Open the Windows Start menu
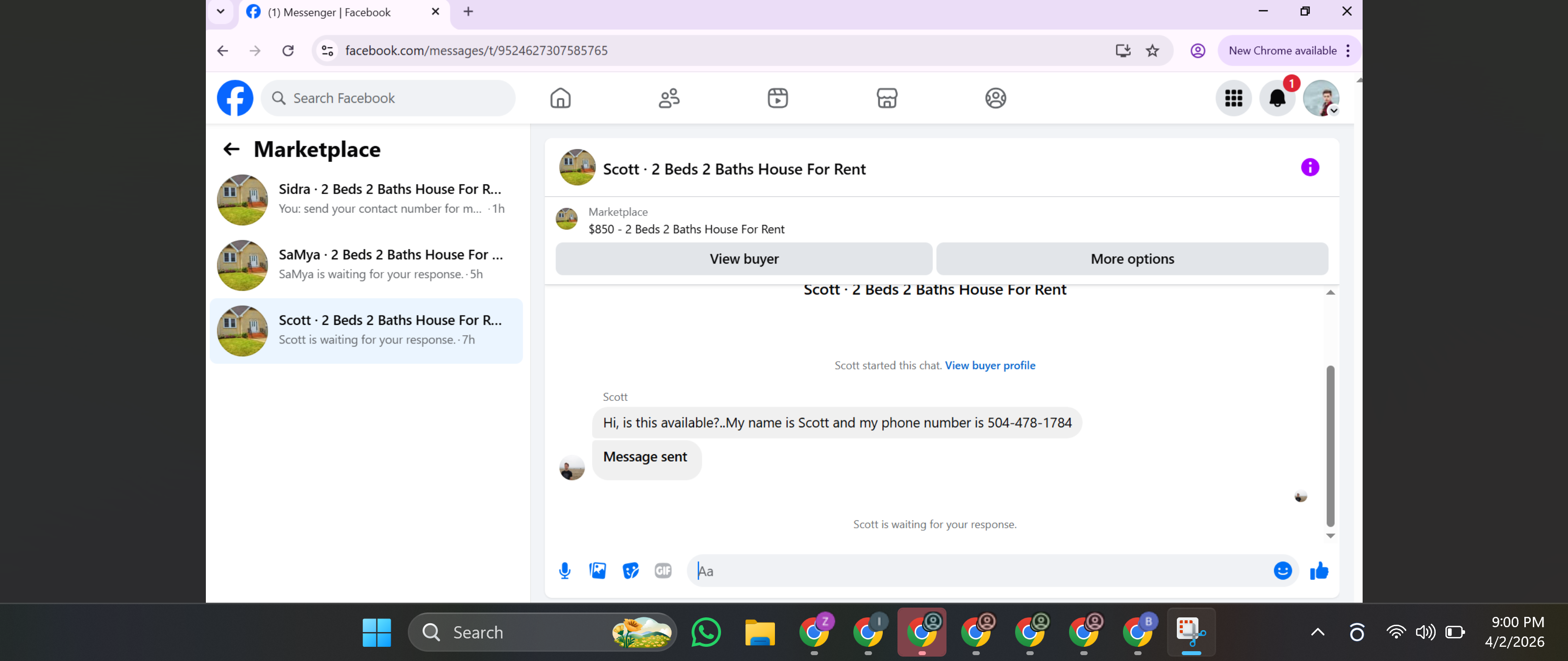 coord(377,633)
